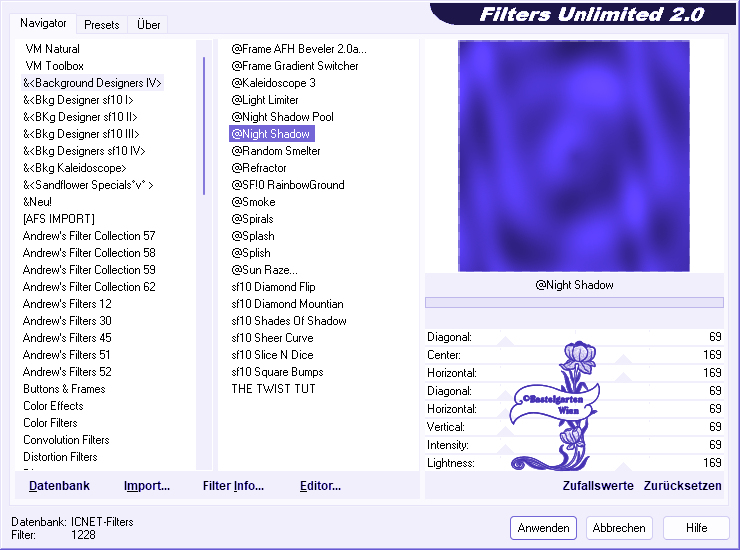Pick Andrew's Filter Collection 57

tap(89, 236)
